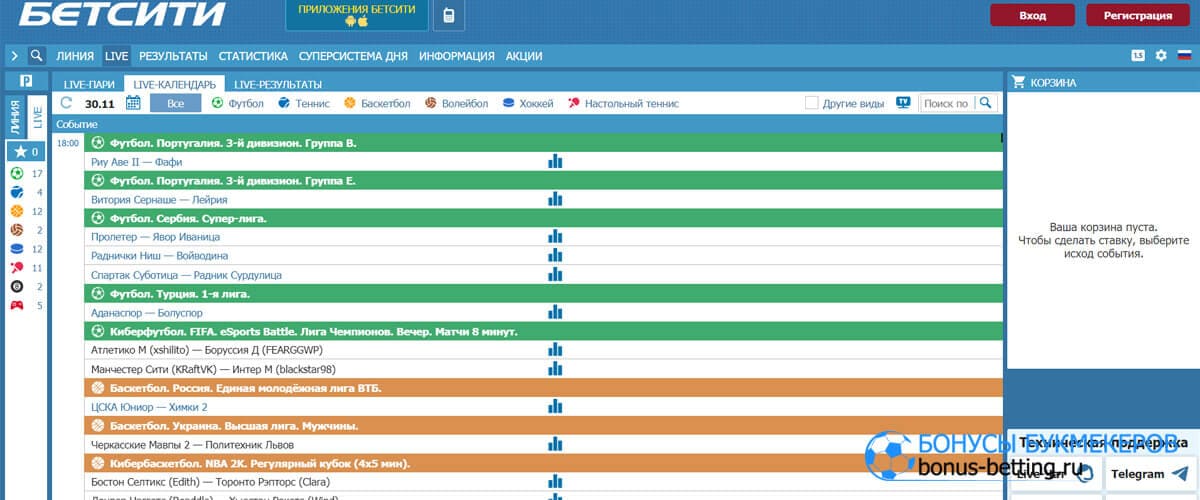1200x500 pixels.
Task: Open Приложения Бетсити apps banner
Action: tap(357, 15)
